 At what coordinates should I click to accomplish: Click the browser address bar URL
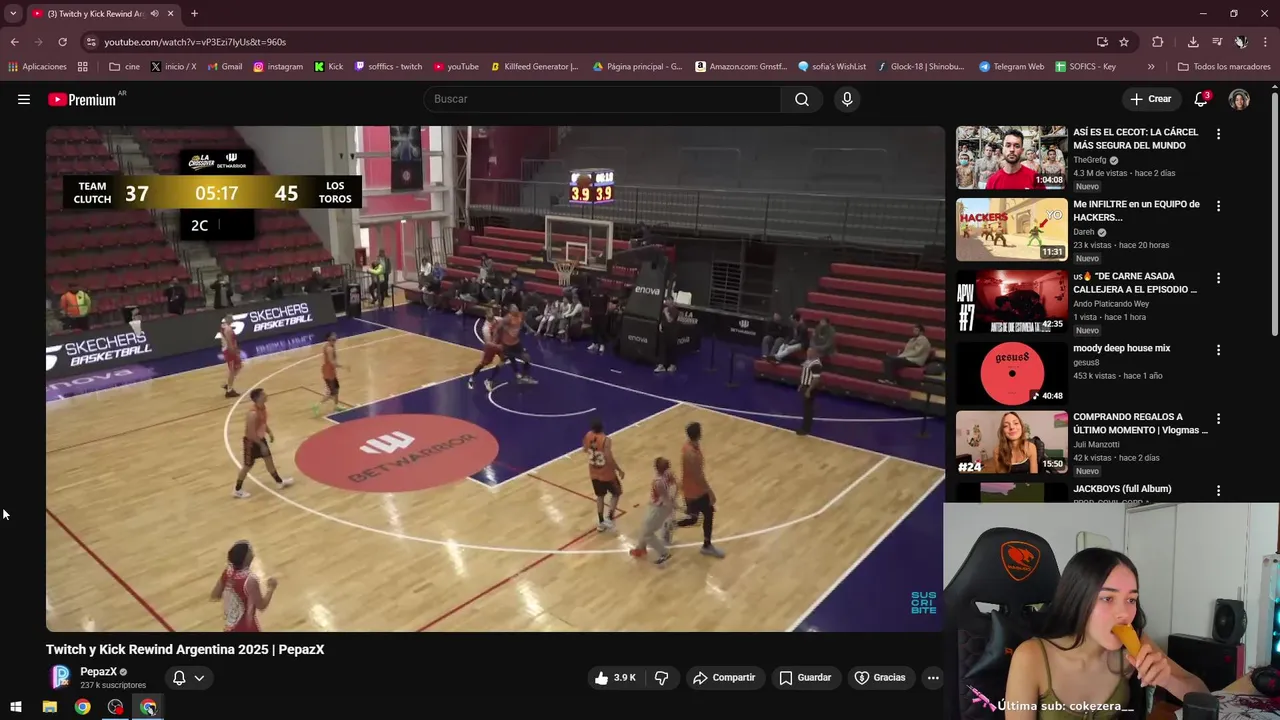click(195, 42)
